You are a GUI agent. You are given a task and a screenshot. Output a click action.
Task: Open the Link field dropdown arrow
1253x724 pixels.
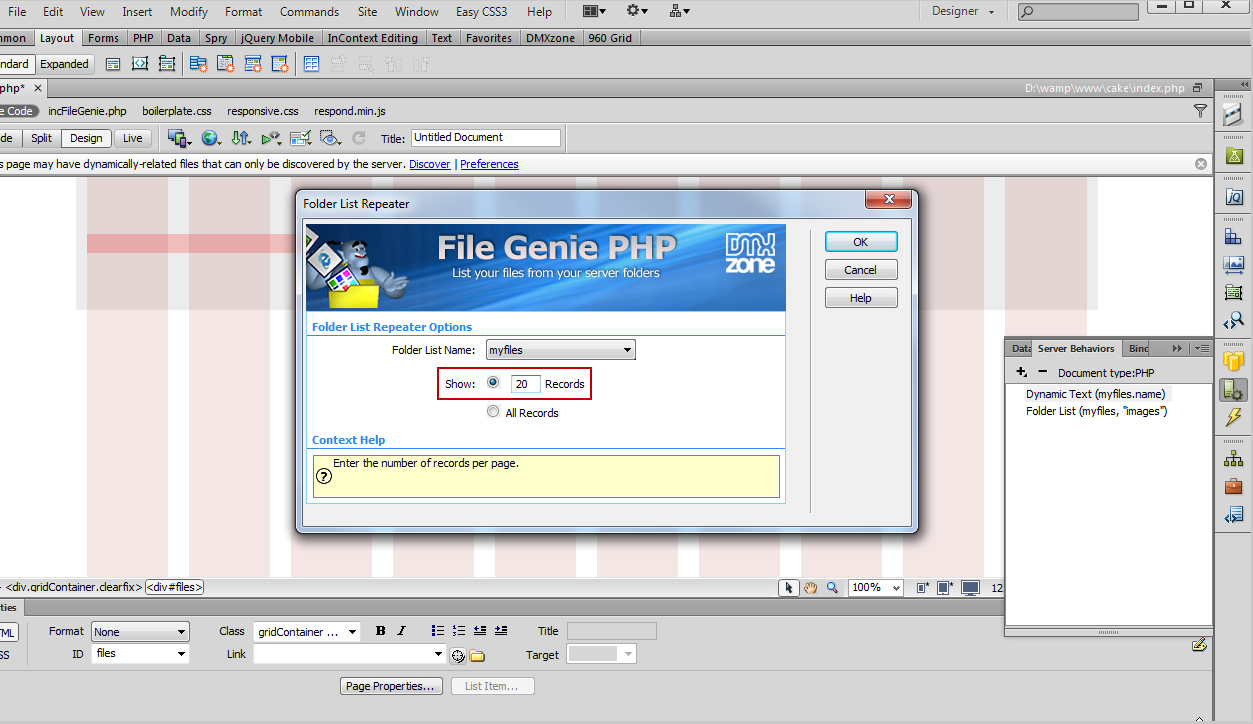pyautogui.click(x=439, y=655)
